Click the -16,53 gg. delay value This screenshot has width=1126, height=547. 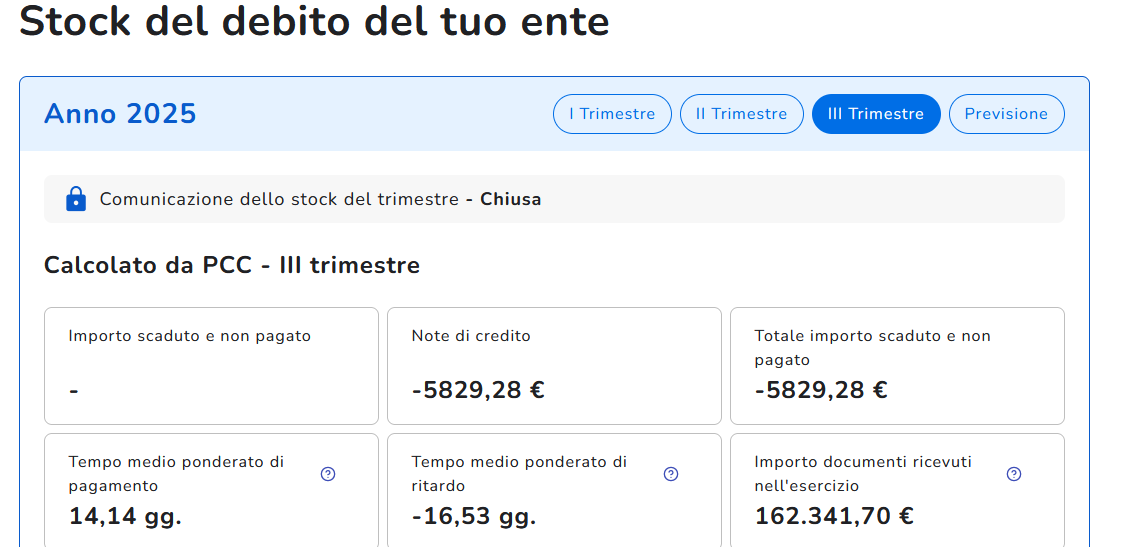click(474, 516)
